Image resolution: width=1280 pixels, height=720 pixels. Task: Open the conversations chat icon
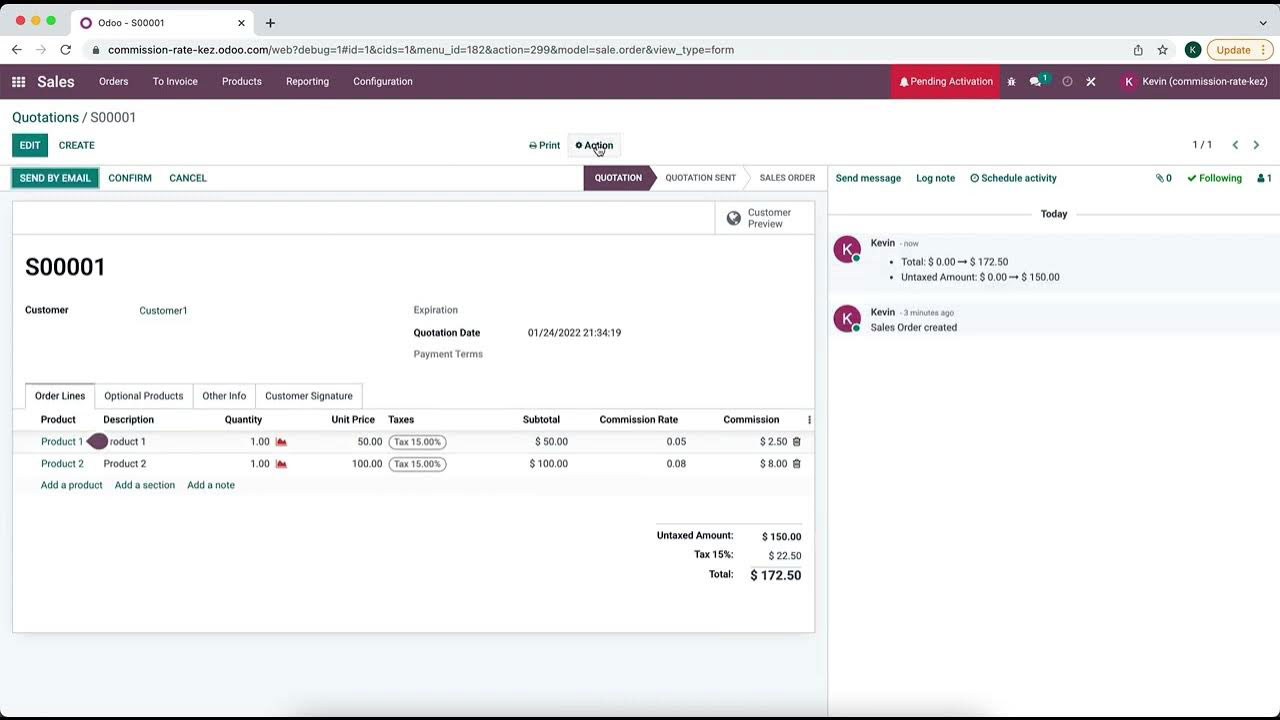click(1037, 81)
